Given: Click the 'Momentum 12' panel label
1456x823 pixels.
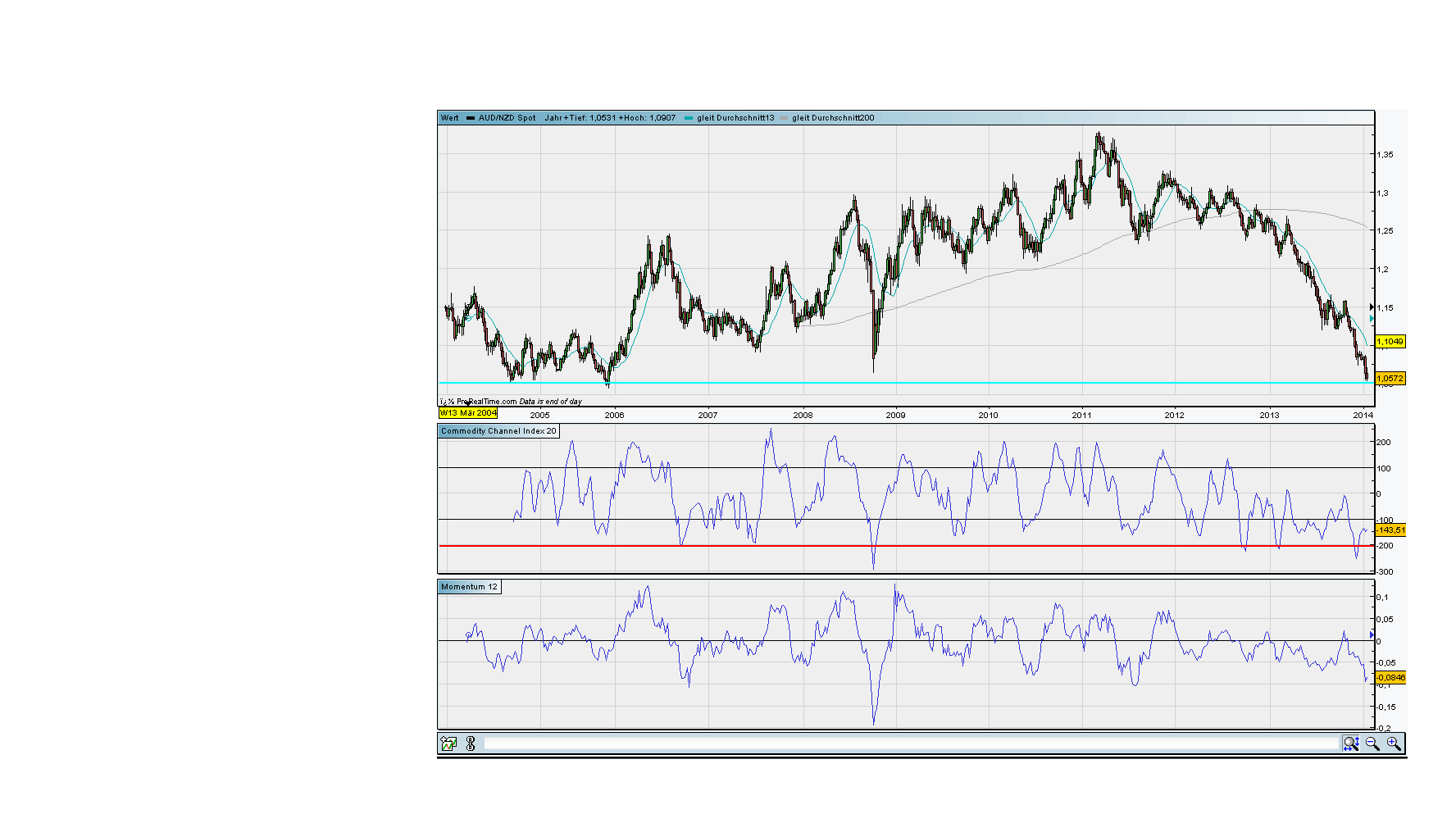Looking at the screenshot, I should click(469, 587).
